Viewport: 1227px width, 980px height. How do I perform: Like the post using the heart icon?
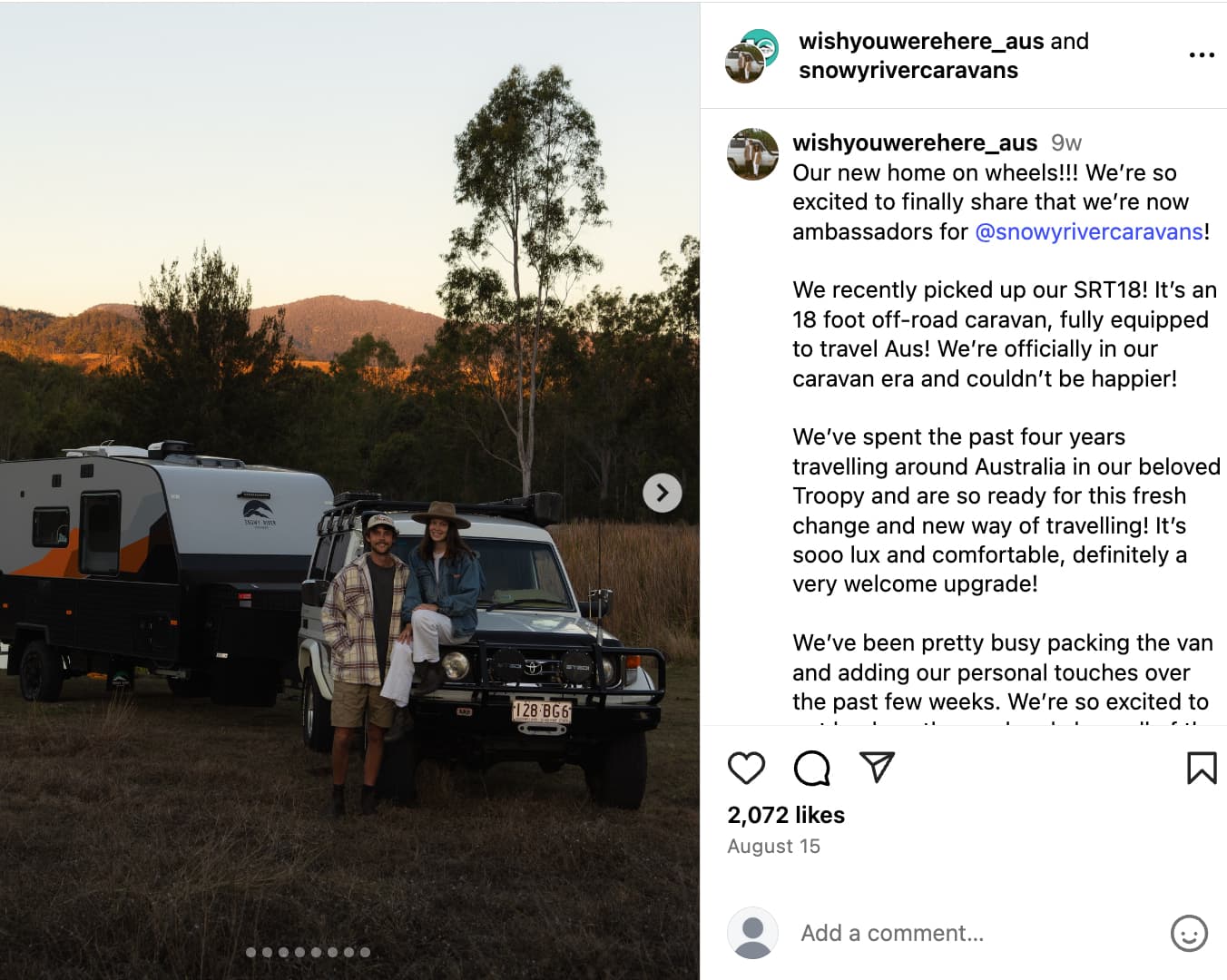[x=746, y=767]
